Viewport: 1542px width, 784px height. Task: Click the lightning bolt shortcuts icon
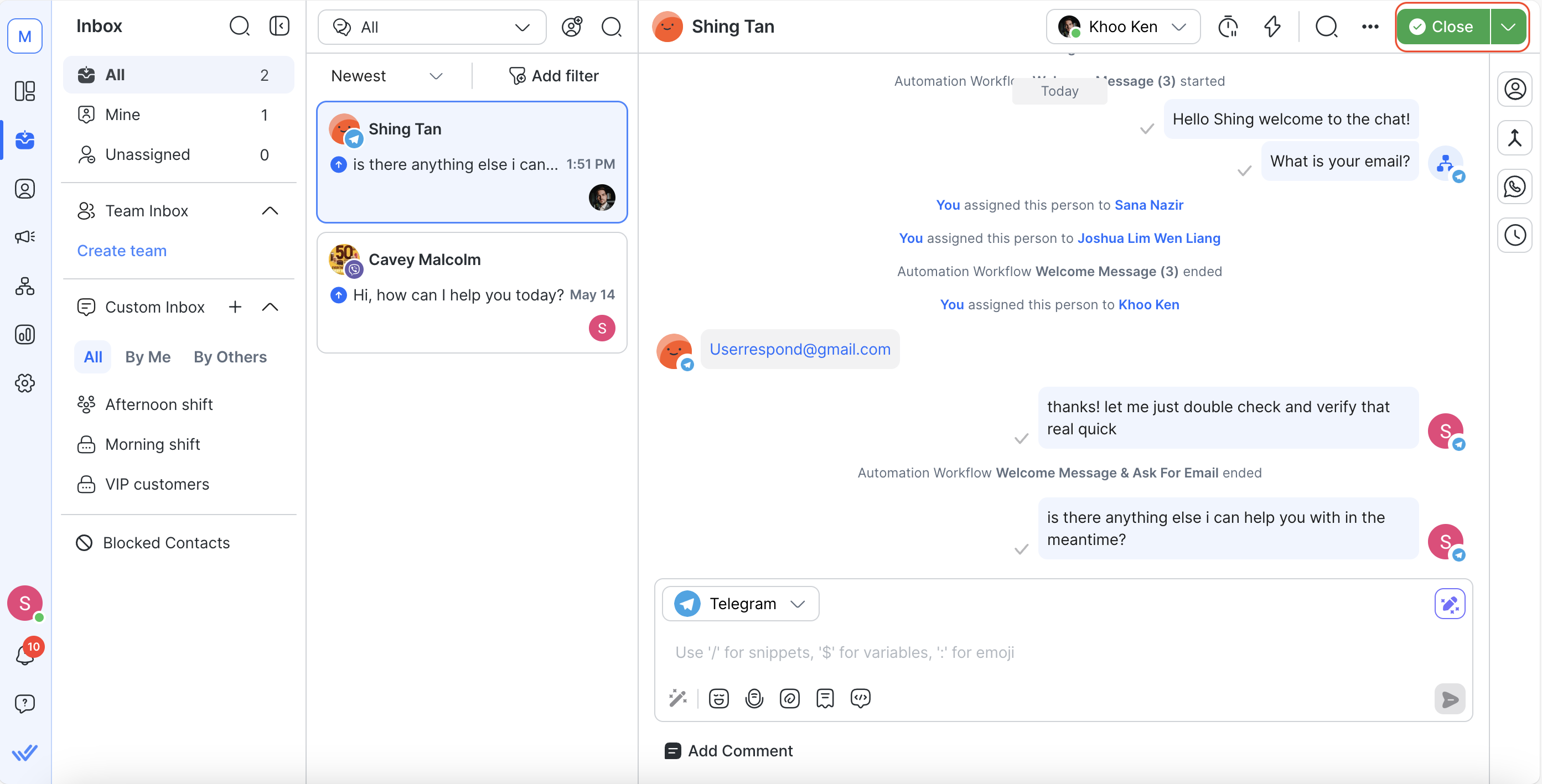(1271, 27)
